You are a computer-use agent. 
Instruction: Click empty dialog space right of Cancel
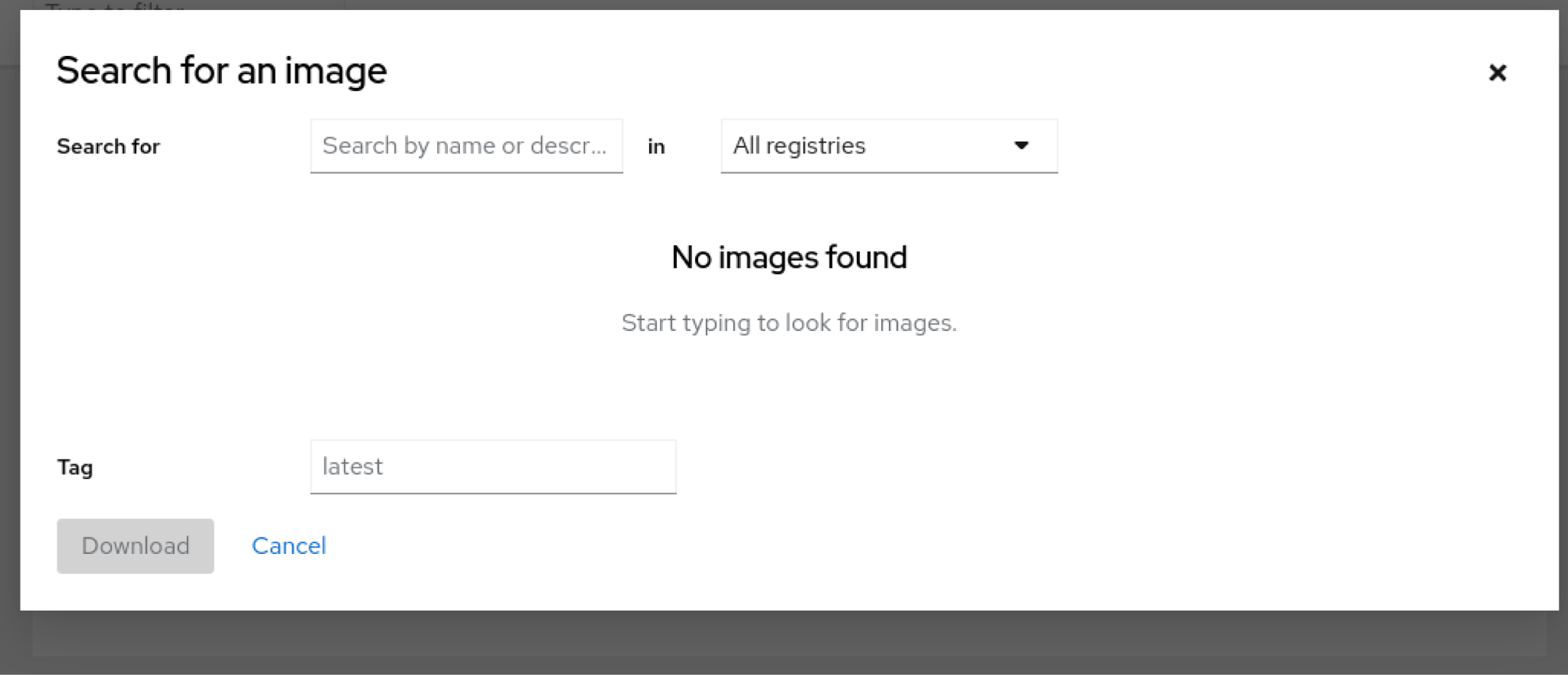(842, 546)
